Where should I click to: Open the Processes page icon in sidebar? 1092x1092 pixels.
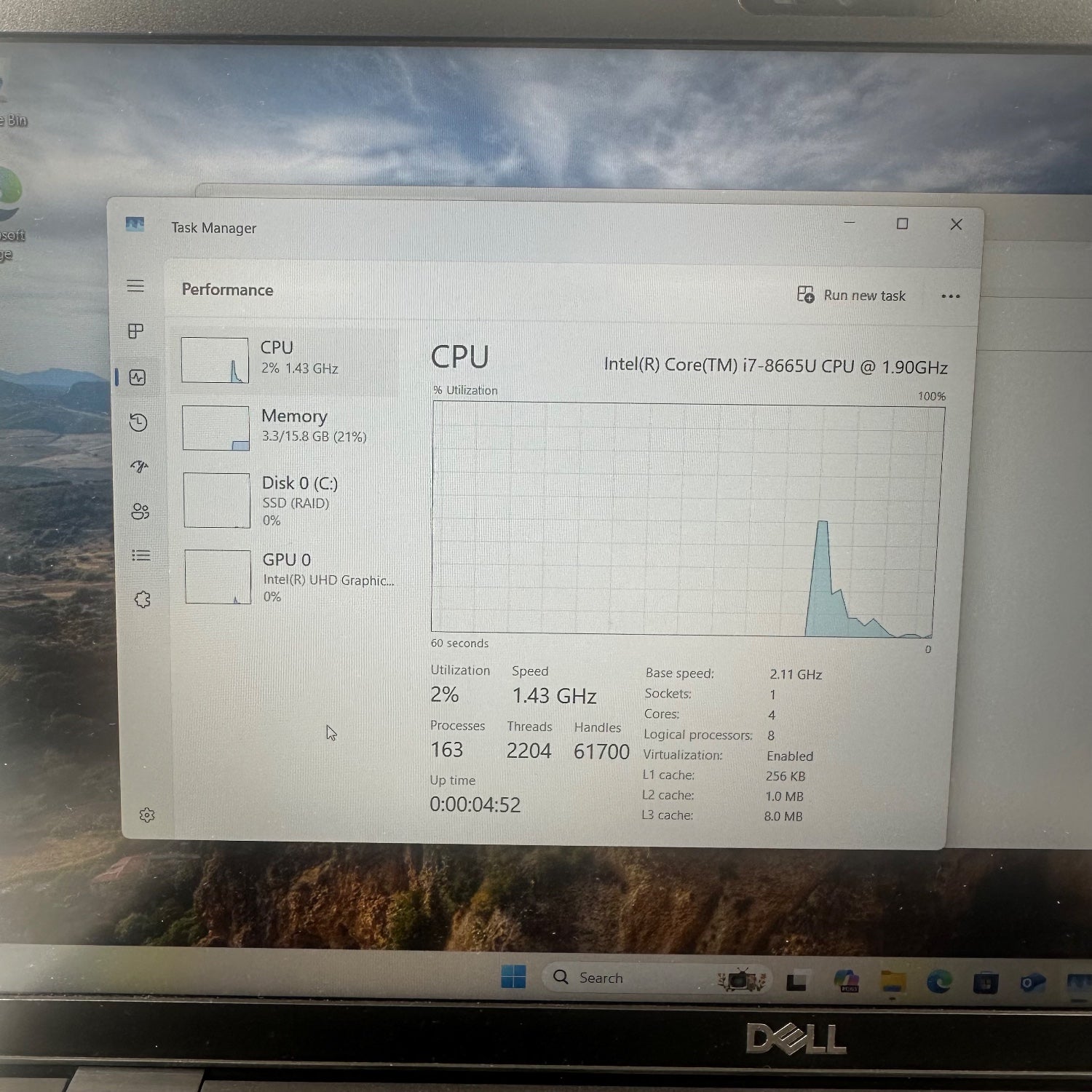(136, 331)
